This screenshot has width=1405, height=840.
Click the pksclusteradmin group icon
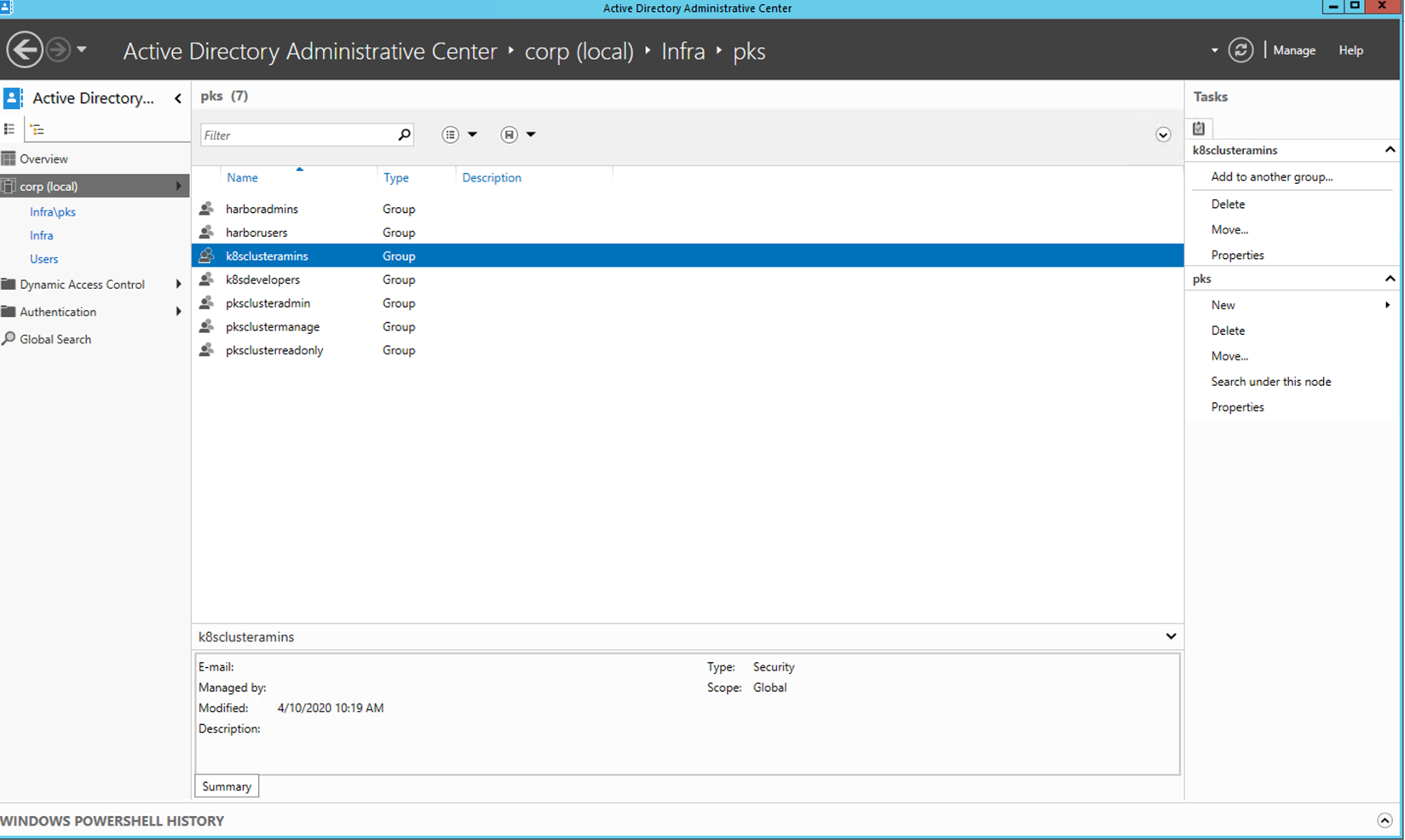click(x=206, y=303)
